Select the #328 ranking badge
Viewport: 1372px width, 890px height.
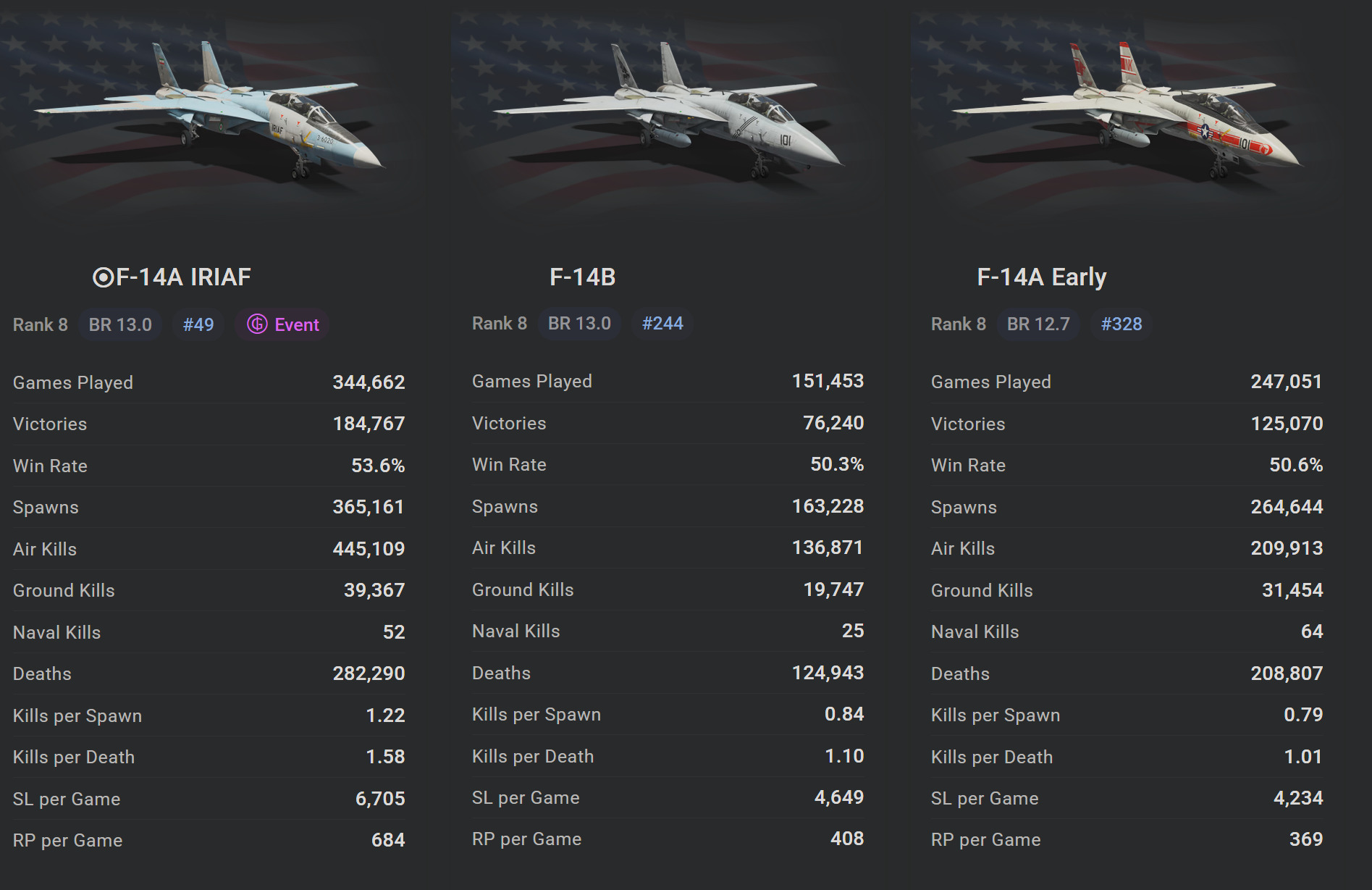tap(1121, 324)
